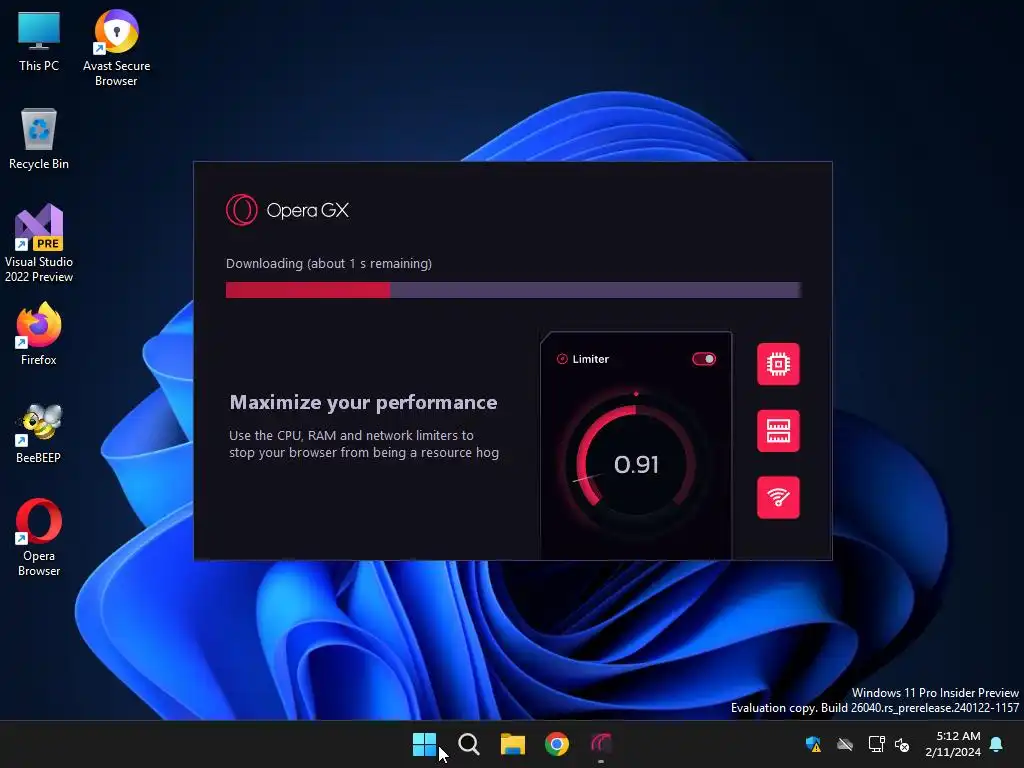Open File Explorer from taskbar
Screen dimensions: 1024x768
[x=513, y=744]
